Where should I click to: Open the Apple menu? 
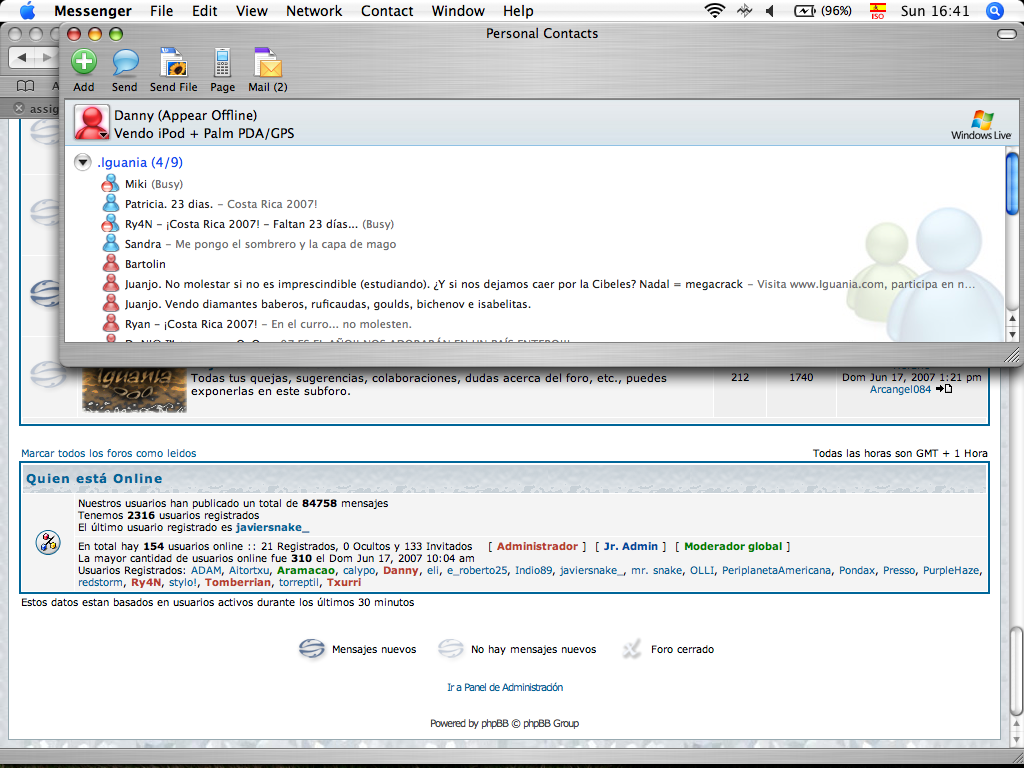coord(27,10)
